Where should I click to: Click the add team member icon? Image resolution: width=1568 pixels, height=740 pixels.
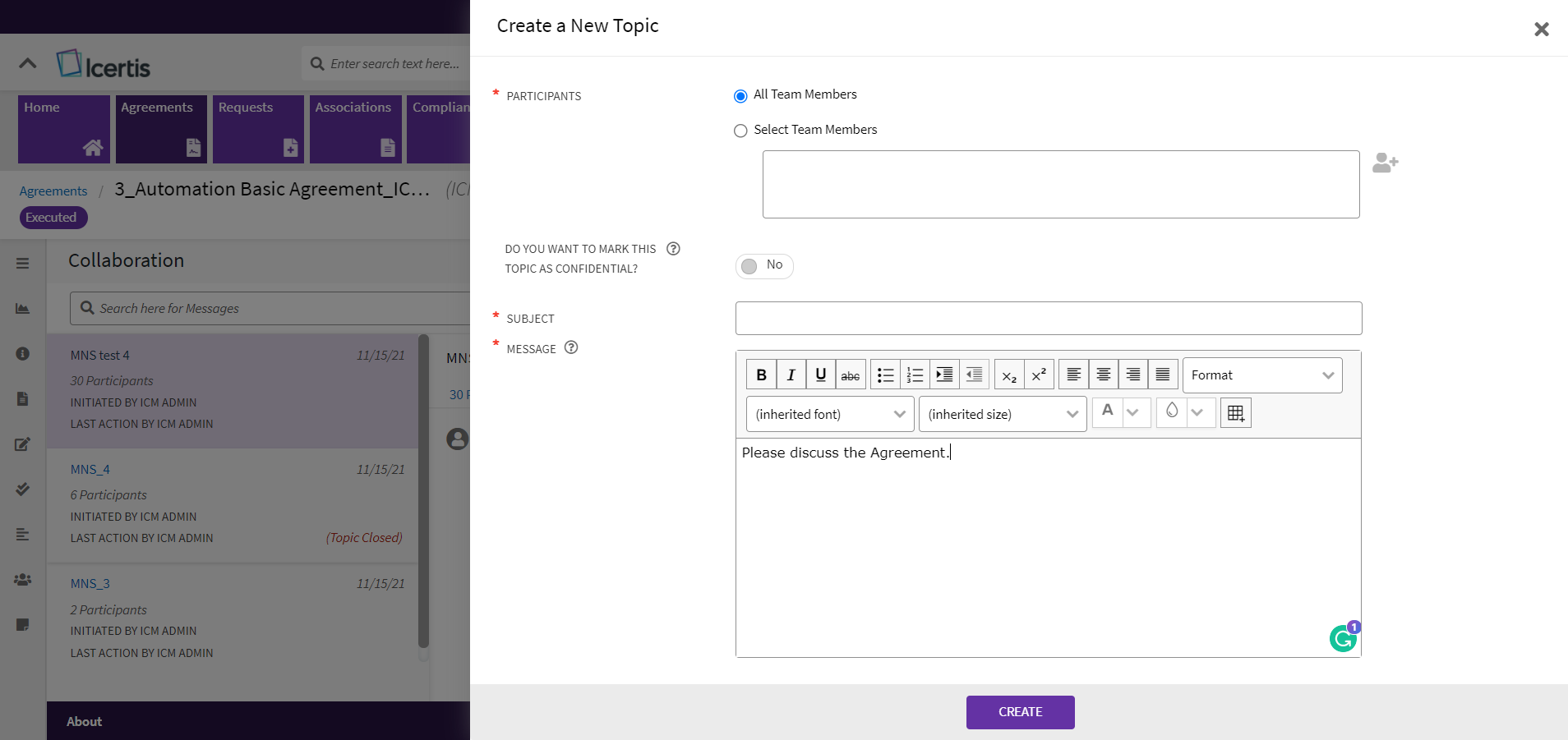pyautogui.click(x=1385, y=163)
